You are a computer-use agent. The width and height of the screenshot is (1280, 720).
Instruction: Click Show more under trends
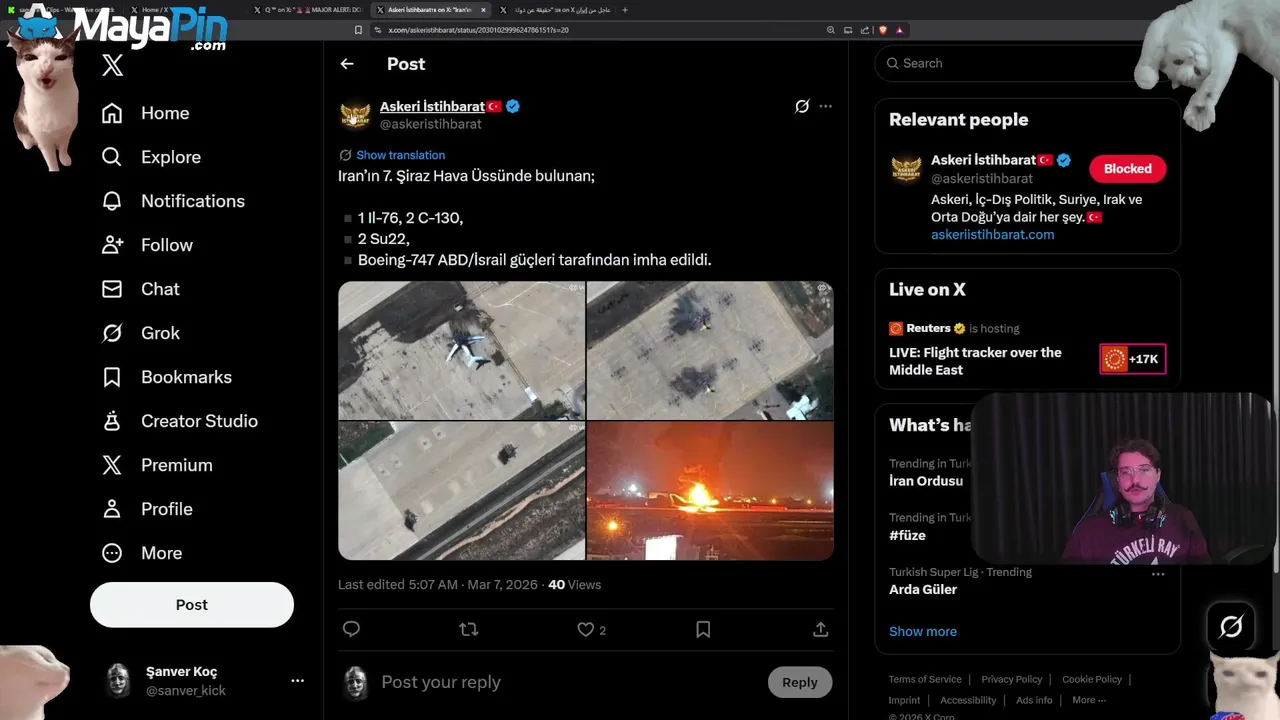(923, 631)
